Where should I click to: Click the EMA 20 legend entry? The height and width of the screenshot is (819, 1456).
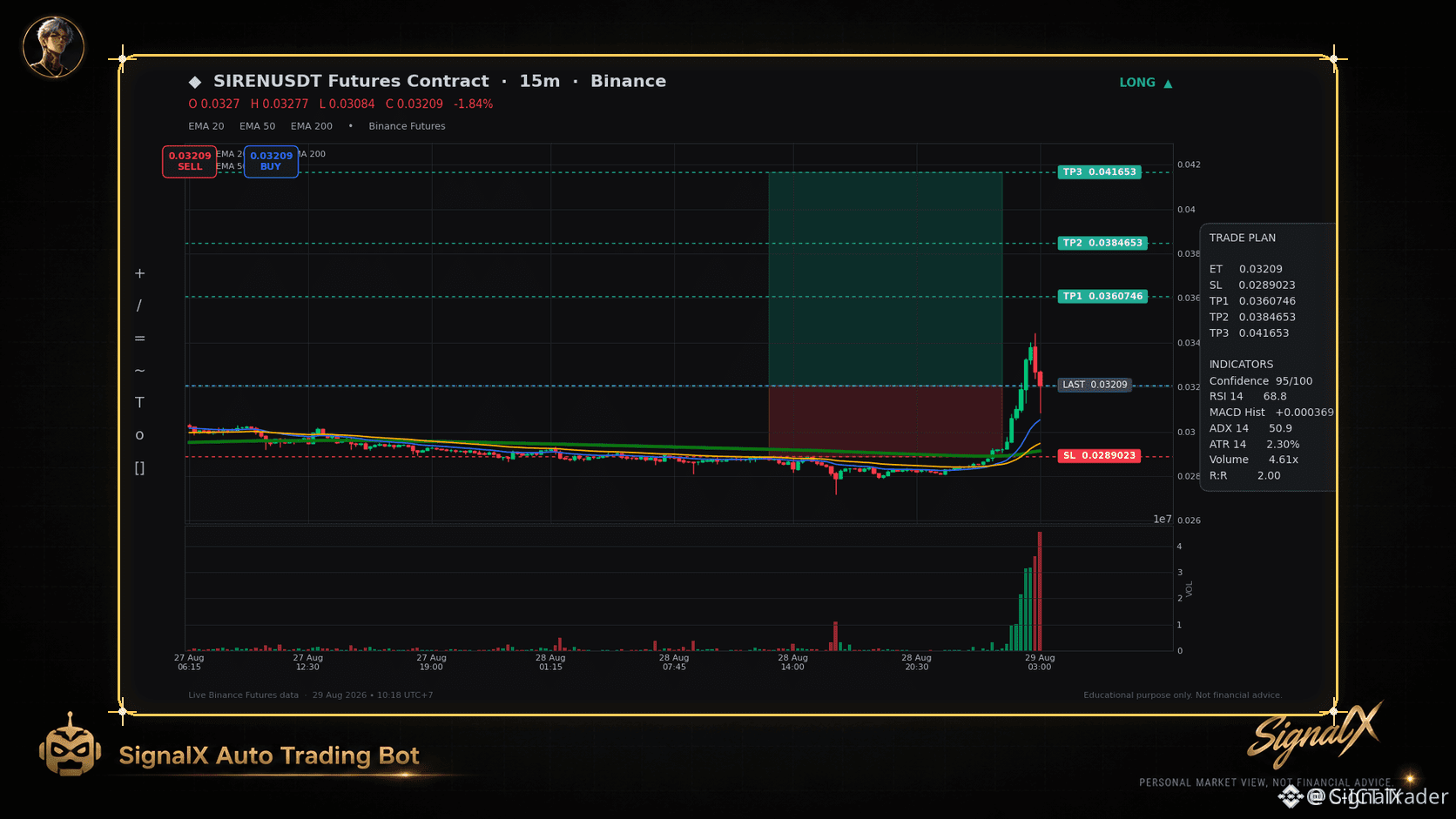tap(206, 126)
